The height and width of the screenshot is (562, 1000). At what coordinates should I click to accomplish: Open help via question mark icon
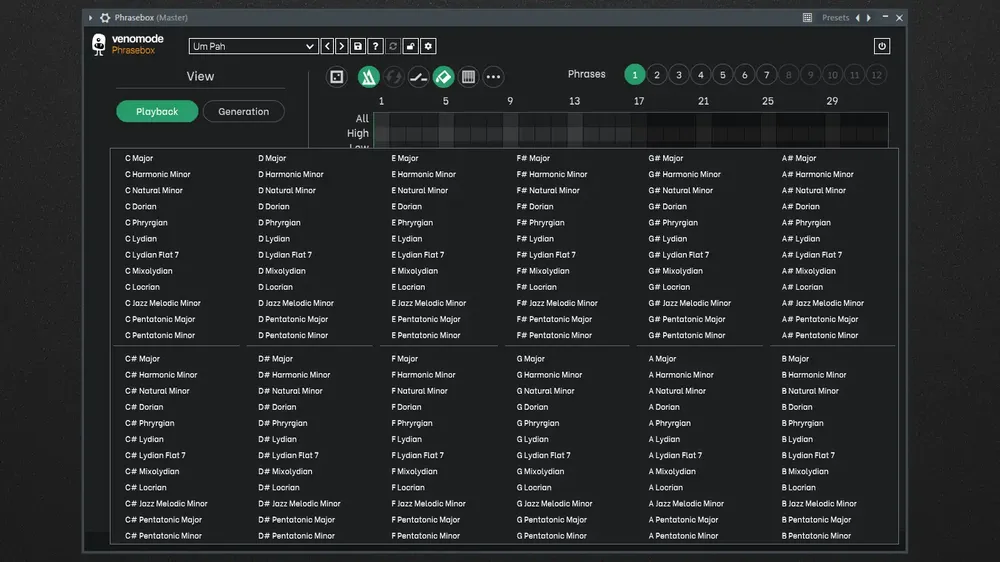click(x=375, y=46)
